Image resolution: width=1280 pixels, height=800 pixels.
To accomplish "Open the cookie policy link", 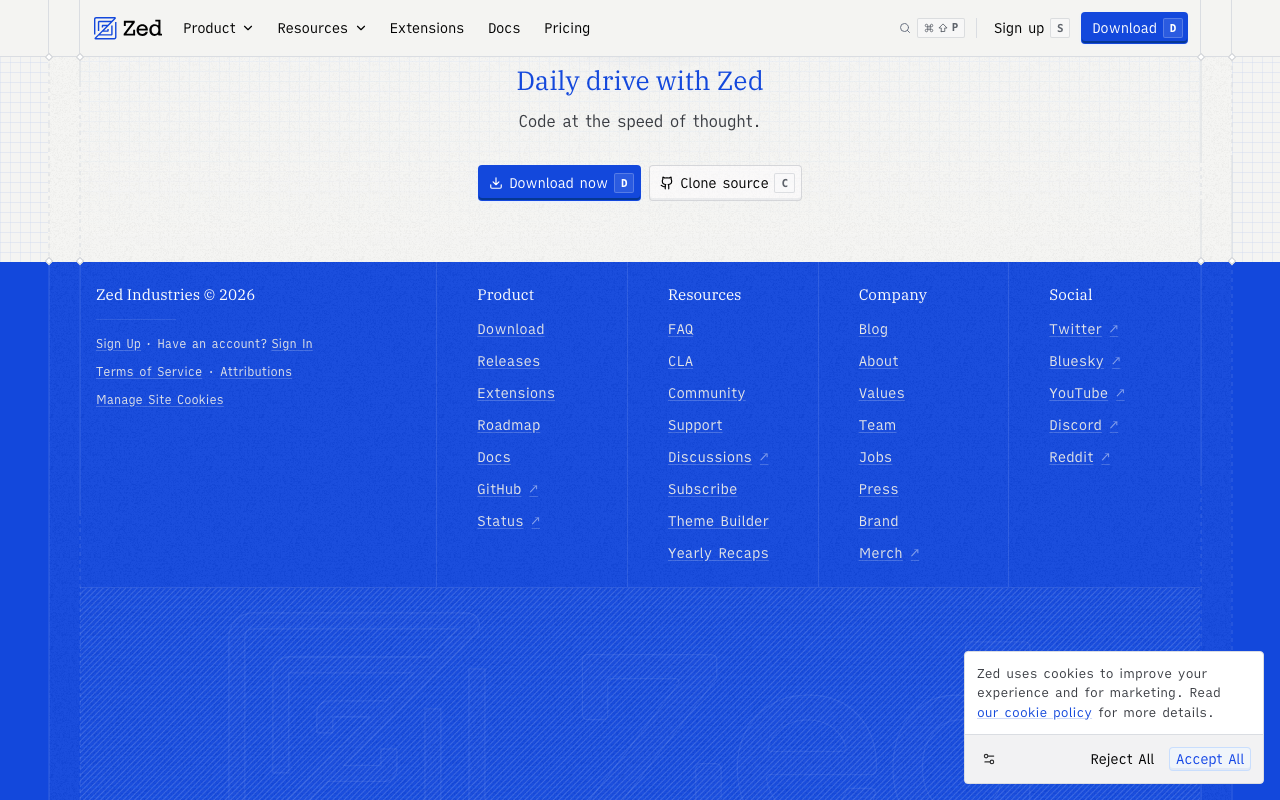I will (1034, 713).
